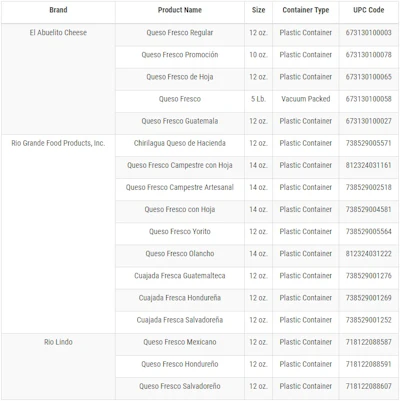The width and height of the screenshot is (400, 401).
Task: Click the Brand column header
Action: point(58,10)
